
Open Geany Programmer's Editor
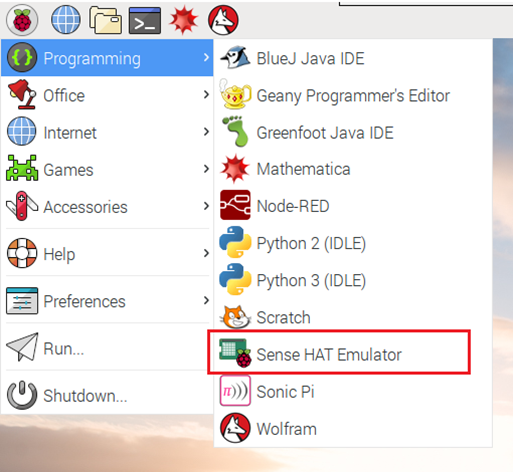[353, 95]
